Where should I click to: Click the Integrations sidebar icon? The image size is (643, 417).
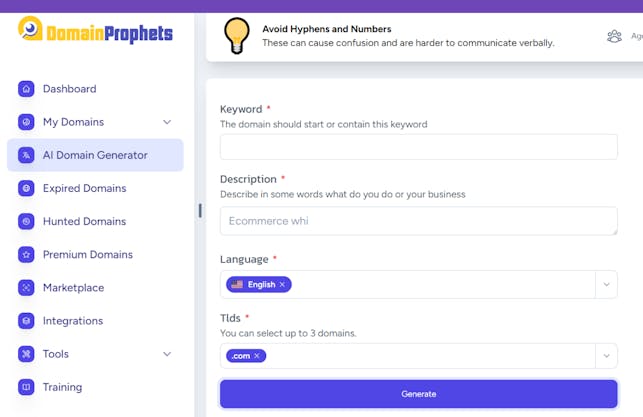[x=26, y=321]
